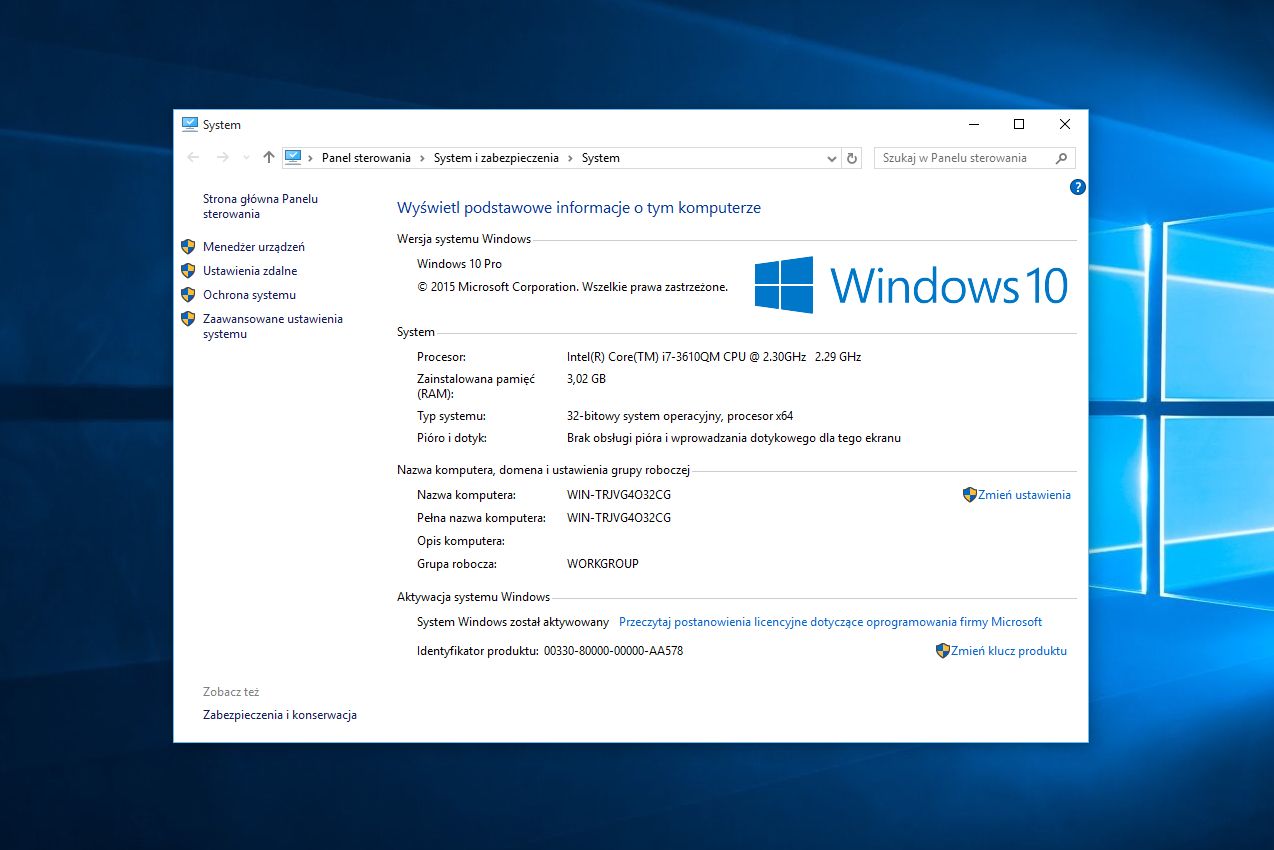The width and height of the screenshot is (1274, 850).
Task: Minimize the System window
Action: coord(973,124)
